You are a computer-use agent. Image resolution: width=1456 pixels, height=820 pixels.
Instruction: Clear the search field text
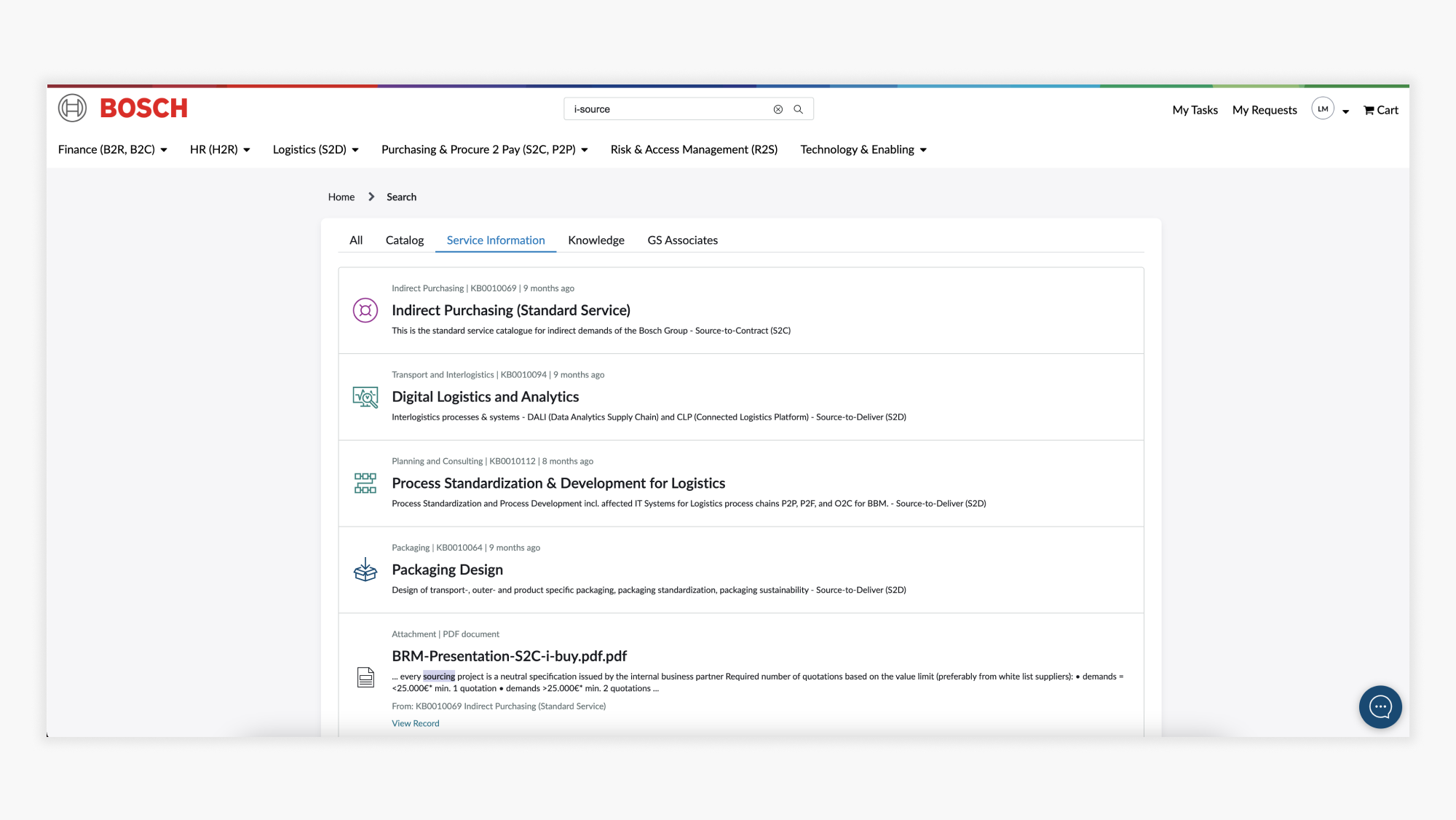[778, 109]
